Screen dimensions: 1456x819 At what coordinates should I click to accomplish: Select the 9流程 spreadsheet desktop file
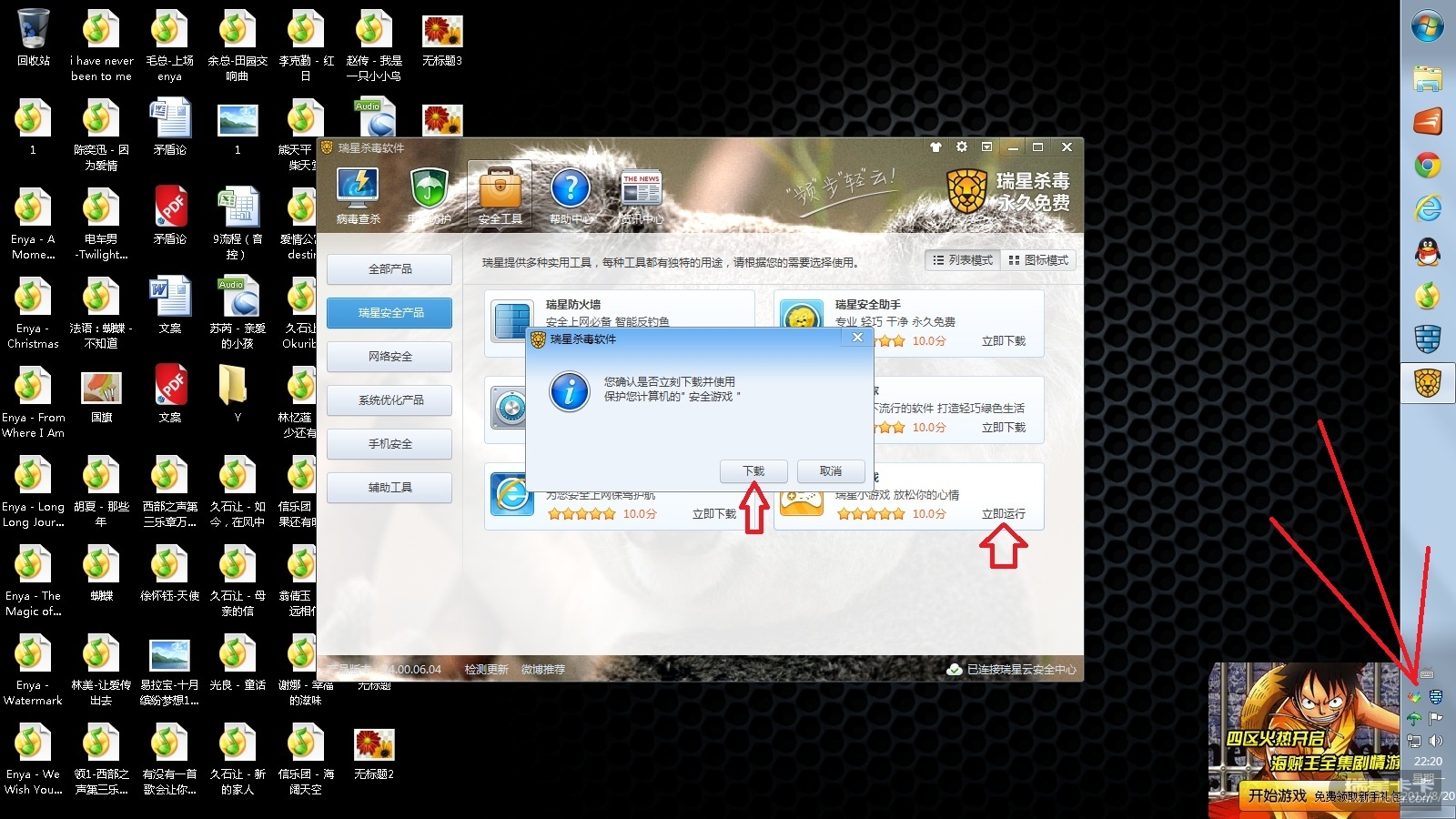point(238,224)
